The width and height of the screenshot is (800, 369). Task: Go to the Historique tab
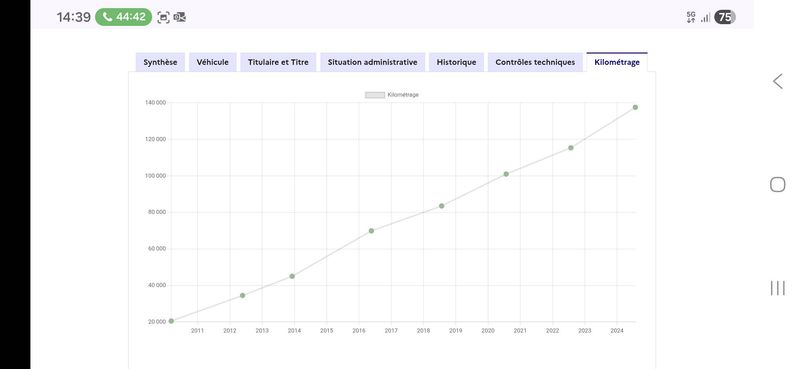pos(456,62)
